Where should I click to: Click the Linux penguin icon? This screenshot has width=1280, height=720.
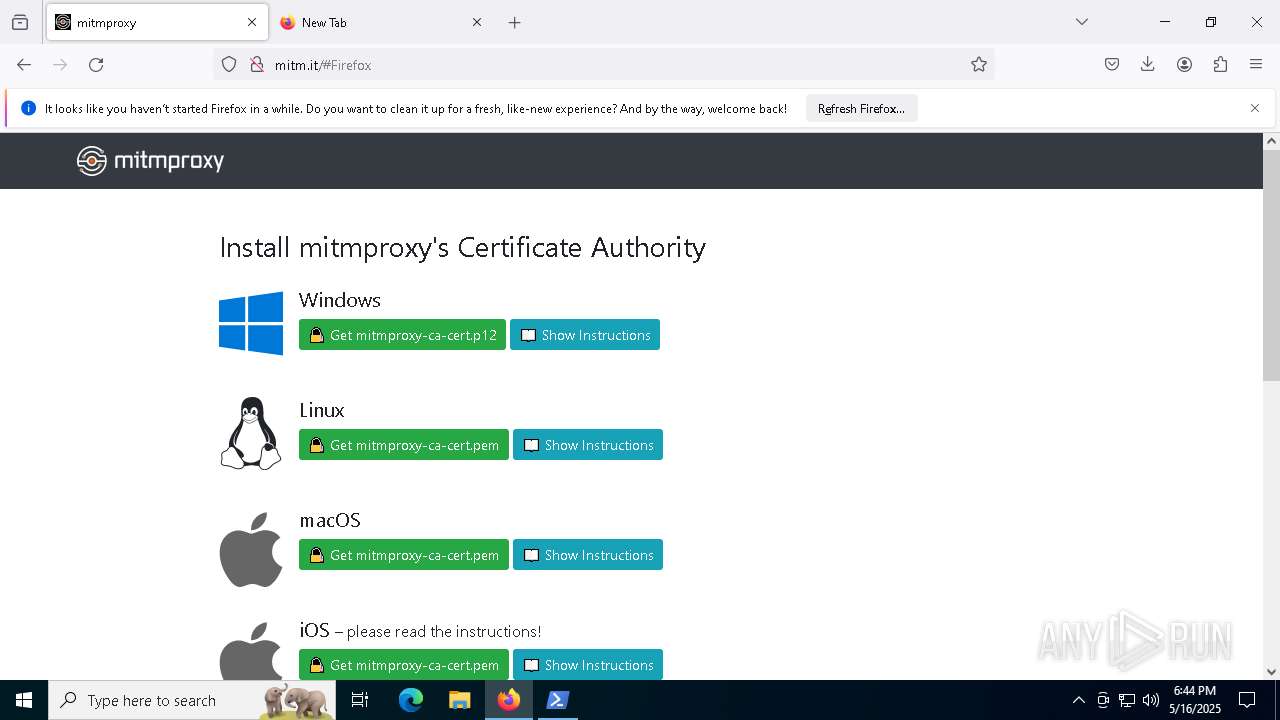click(x=251, y=433)
